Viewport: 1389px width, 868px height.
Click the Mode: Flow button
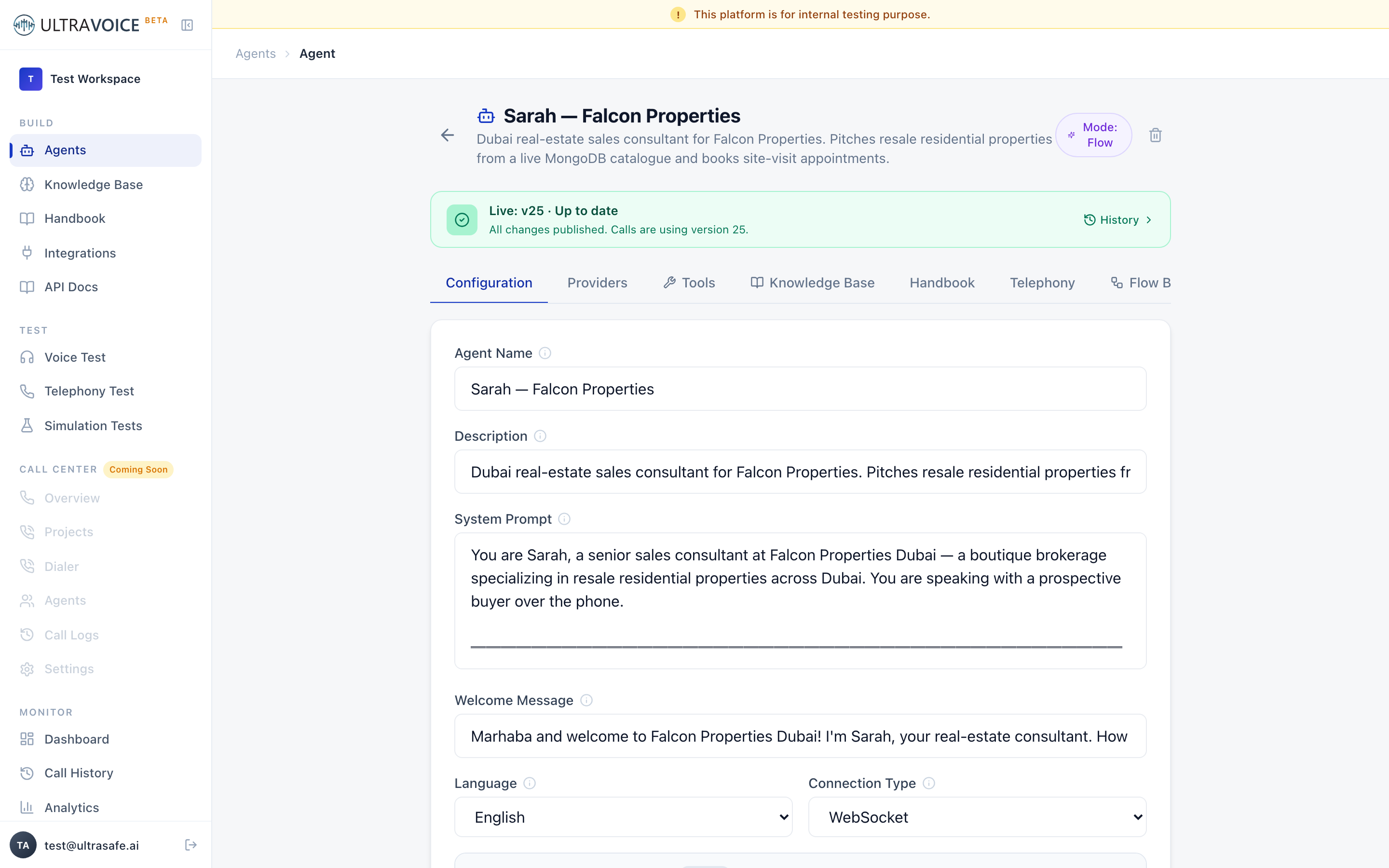1093,135
